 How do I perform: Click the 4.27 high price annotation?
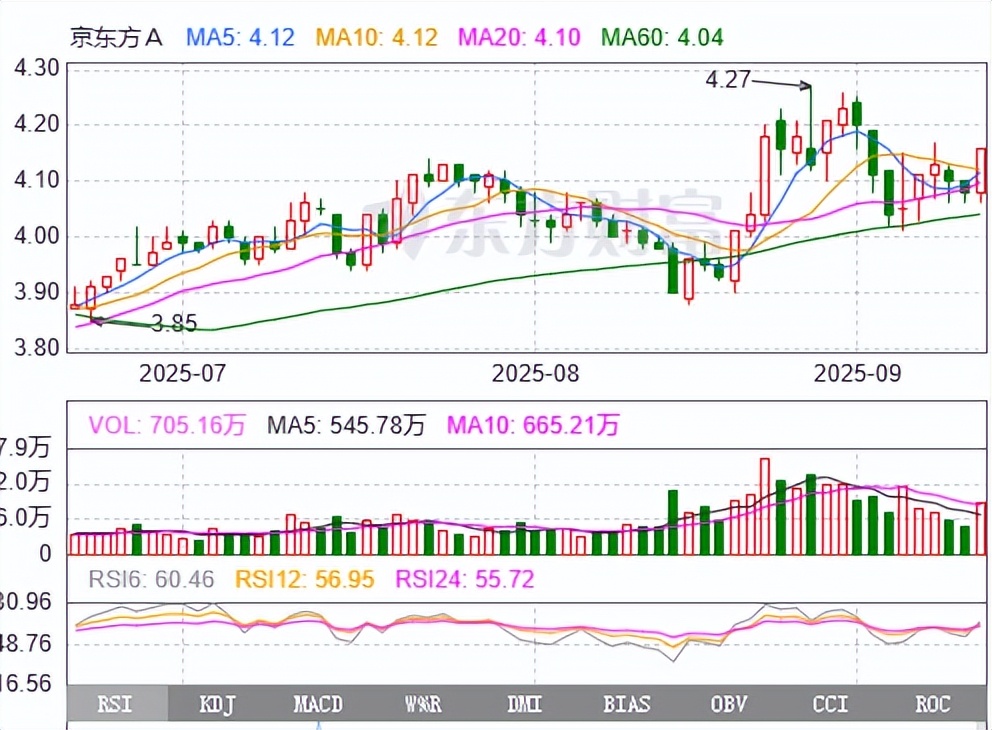[x=728, y=80]
